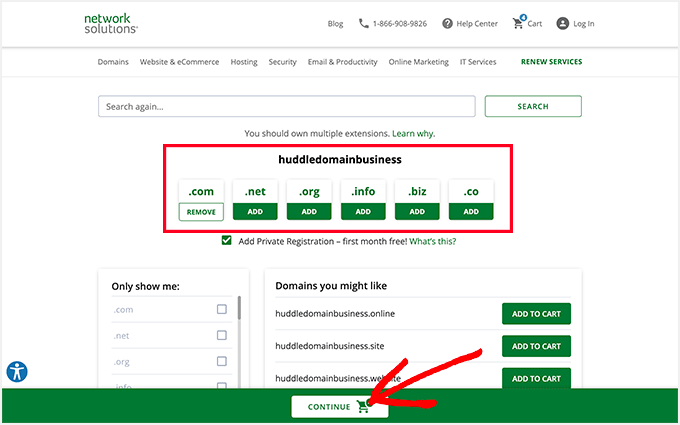Add the .net domain extension

point(255,212)
